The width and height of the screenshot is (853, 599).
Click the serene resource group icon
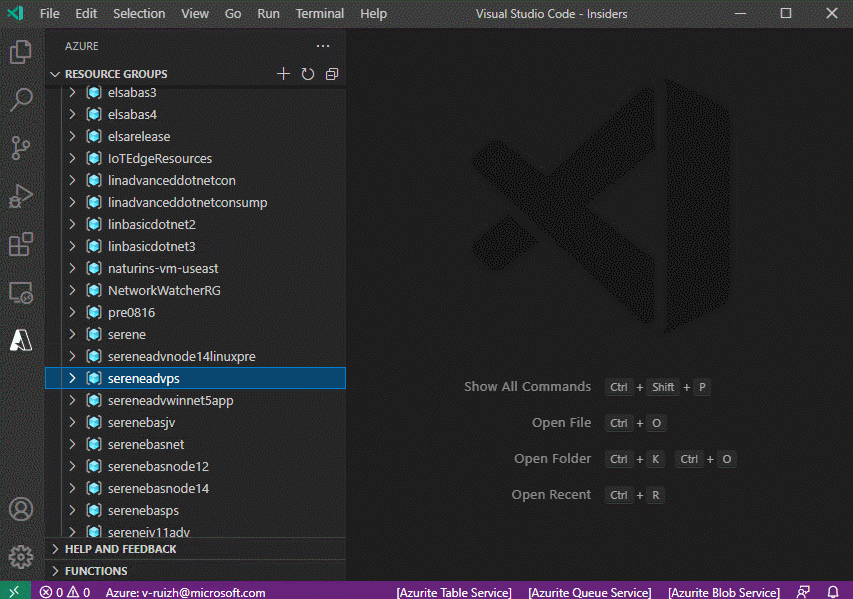coord(94,335)
